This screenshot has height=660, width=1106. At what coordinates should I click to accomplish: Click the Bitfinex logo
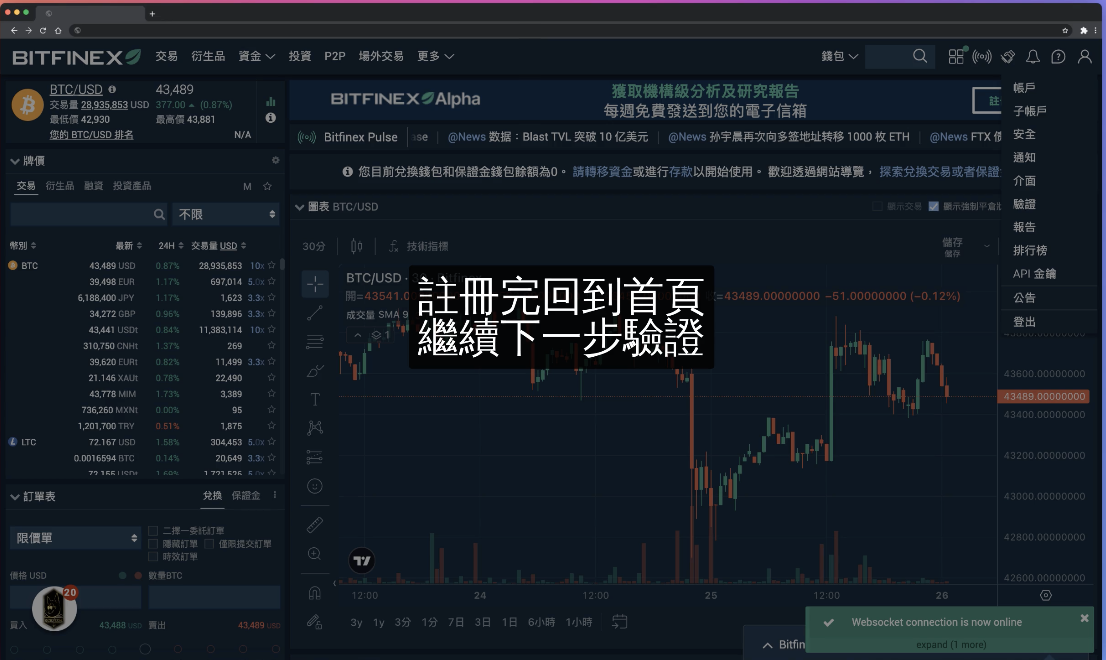(76, 57)
